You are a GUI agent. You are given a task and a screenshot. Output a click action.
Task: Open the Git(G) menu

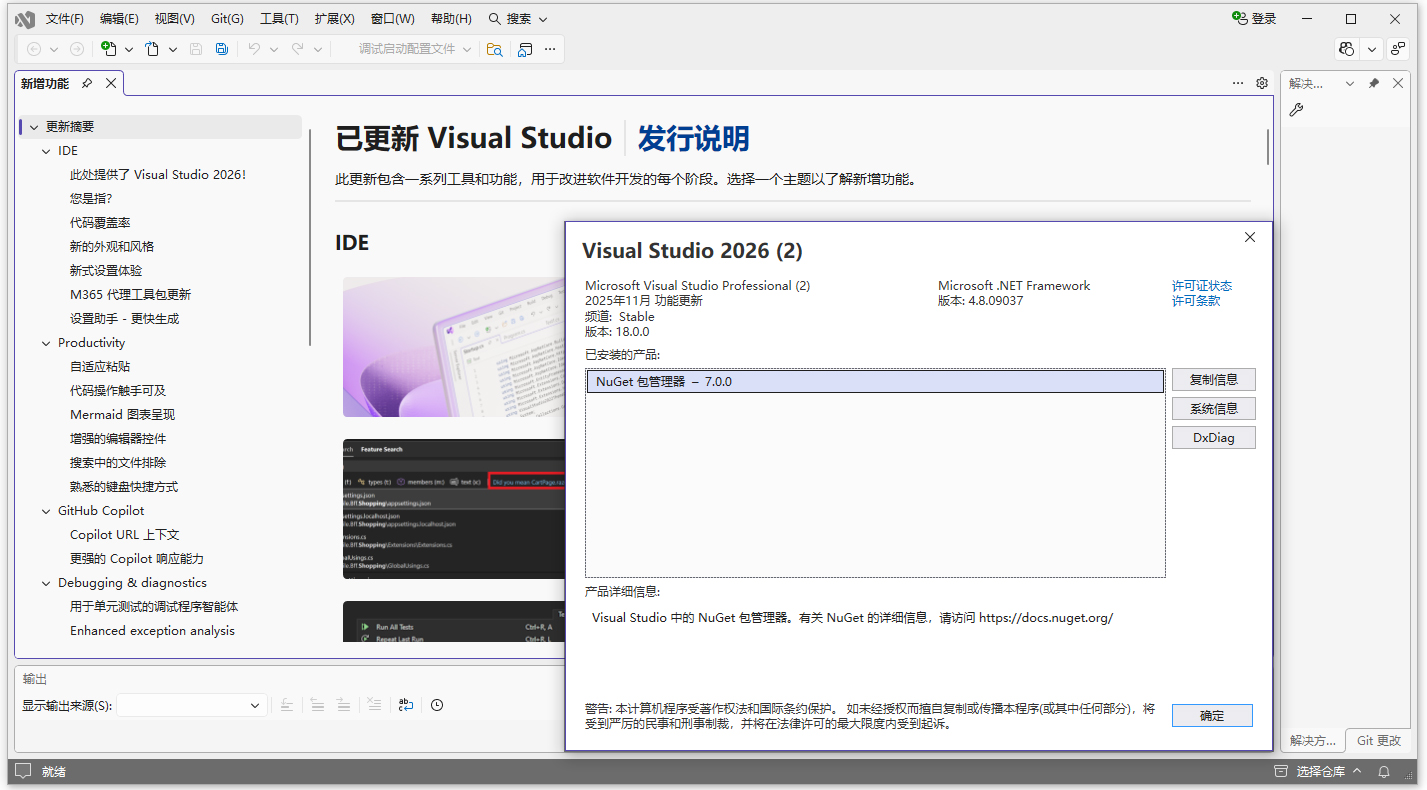[226, 18]
